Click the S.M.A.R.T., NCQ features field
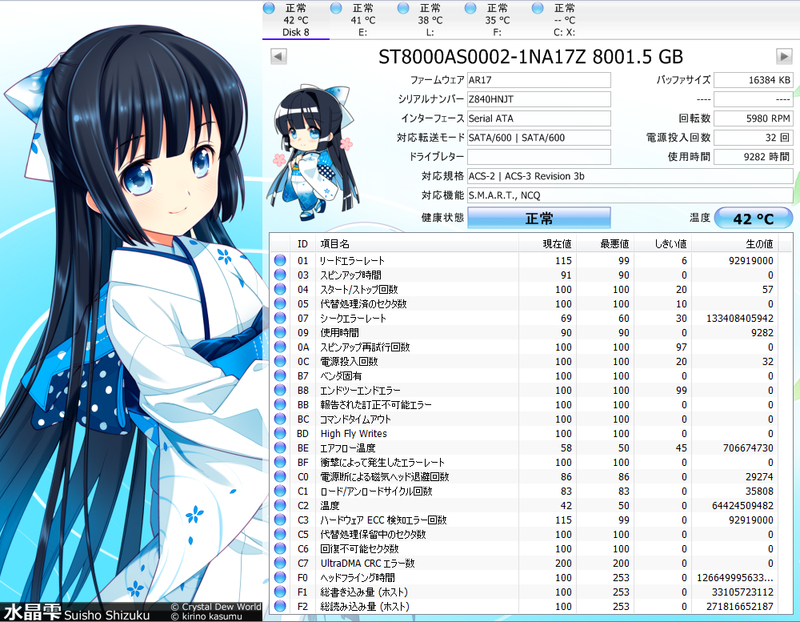 (630, 195)
